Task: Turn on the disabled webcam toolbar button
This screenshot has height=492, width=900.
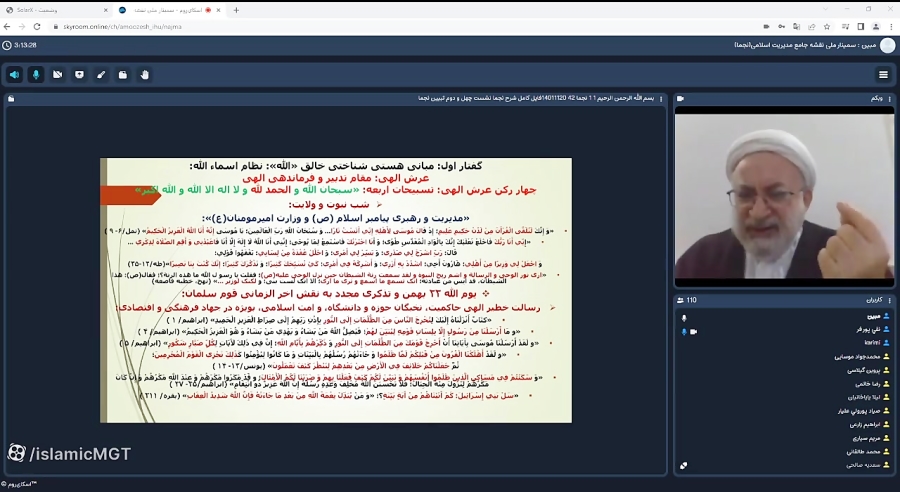Action: click(57, 75)
